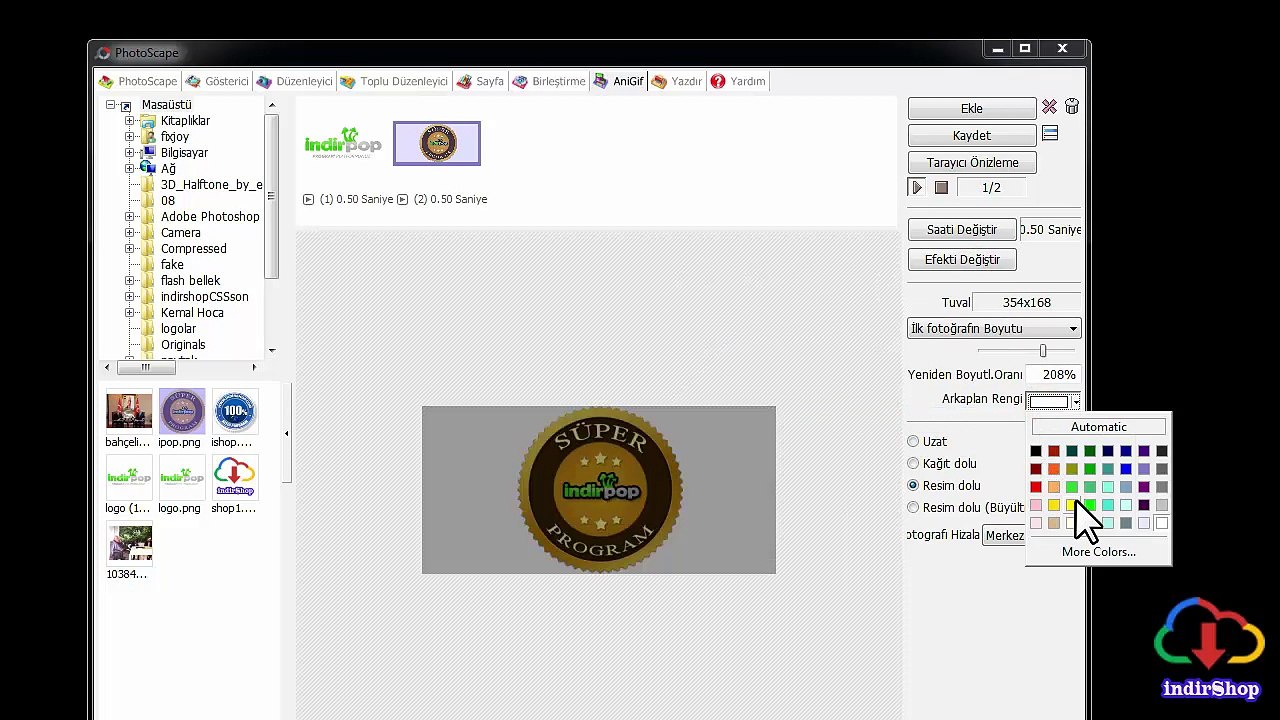
Task: Click the Masaüstü desktop icon in tree
Action: click(126, 105)
